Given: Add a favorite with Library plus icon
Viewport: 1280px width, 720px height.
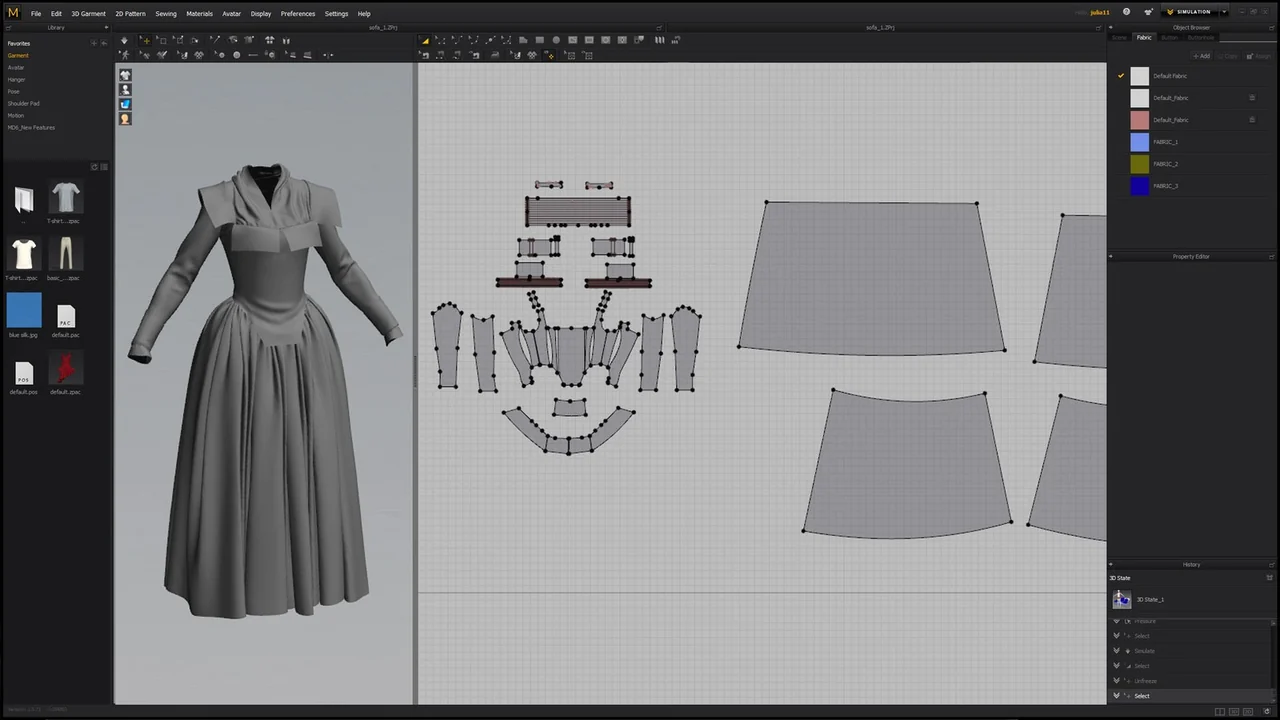Looking at the screenshot, I should [94, 44].
